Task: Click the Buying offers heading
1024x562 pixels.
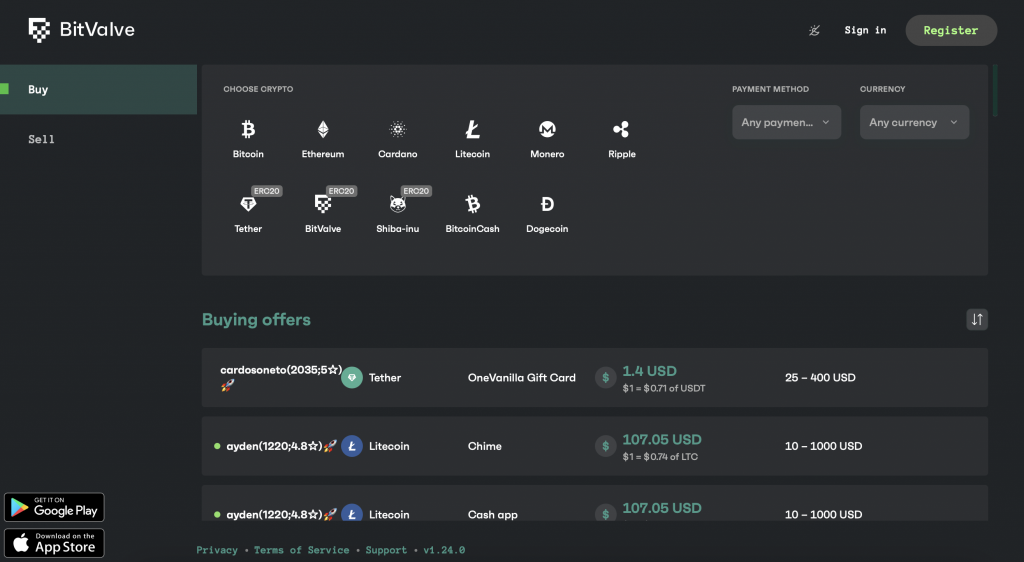Action: coord(256,319)
